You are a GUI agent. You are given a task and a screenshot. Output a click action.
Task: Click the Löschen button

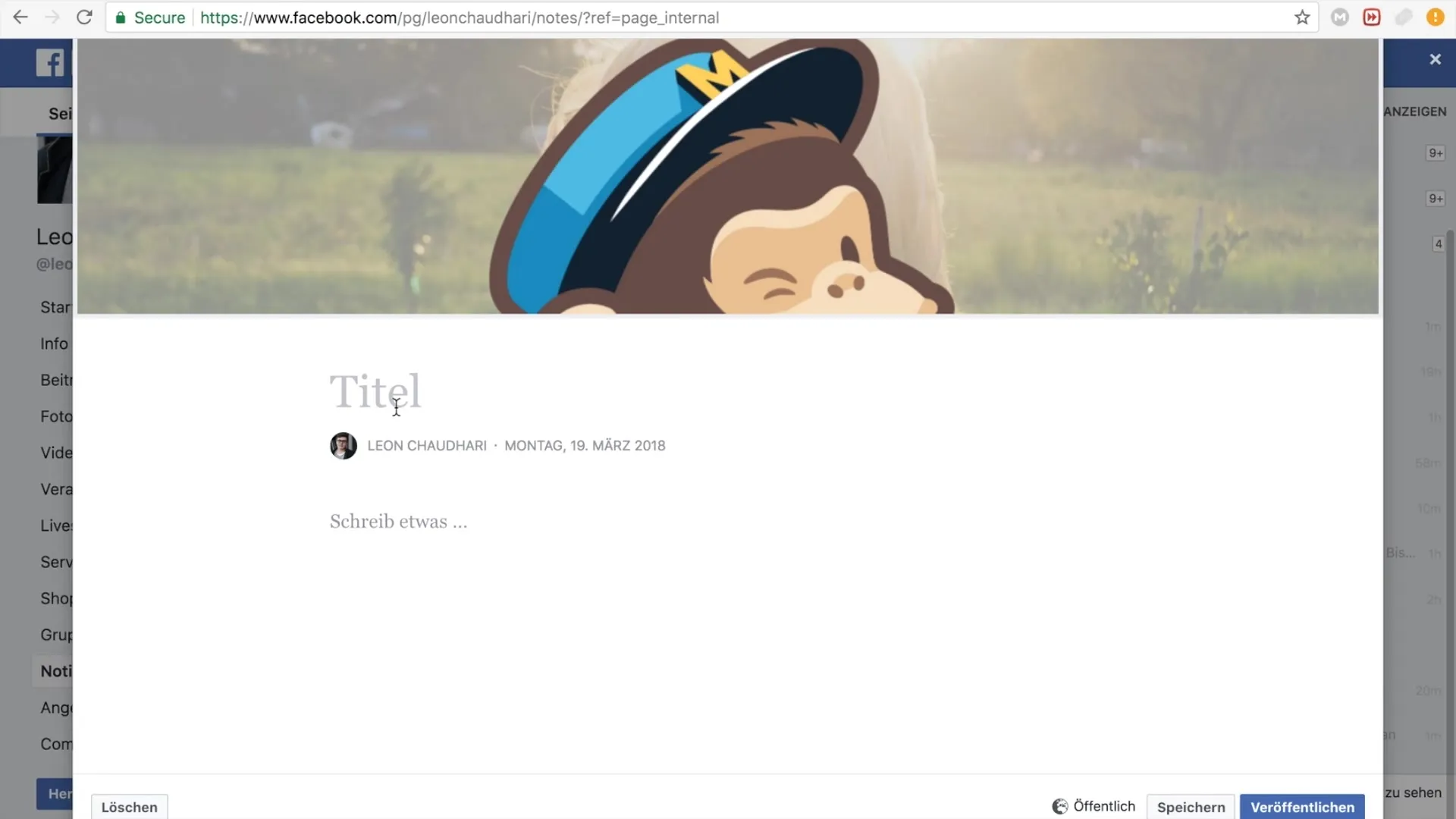pyautogui.click(x=129, y=807)
